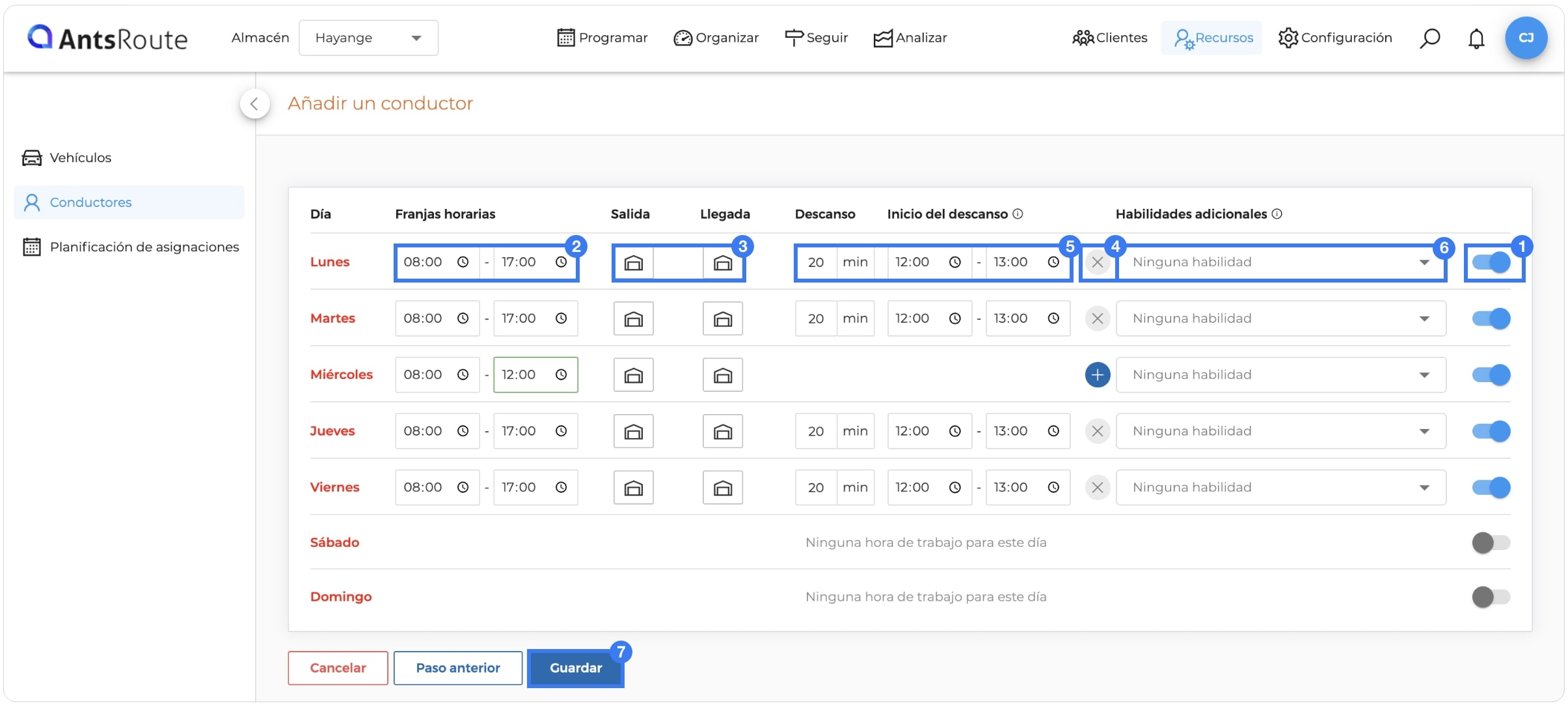The height and width of the screenshot is (707, 1568).
Task: Open the notifications bell
Action: click(1476, 38)
